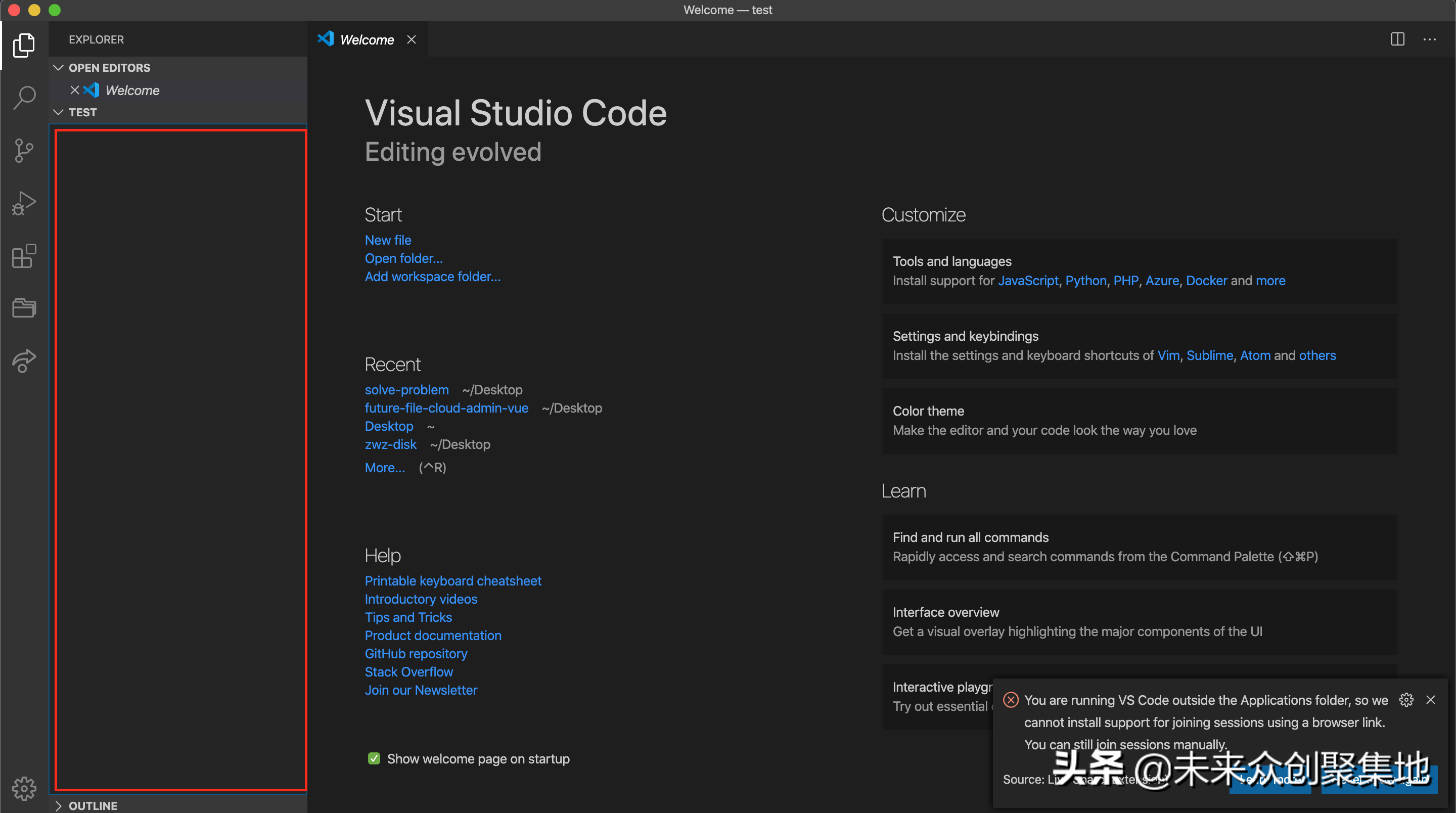The height and width of the screenshot is (813, 1456).
Task: Open the Color theme card
Action: 1139,421
